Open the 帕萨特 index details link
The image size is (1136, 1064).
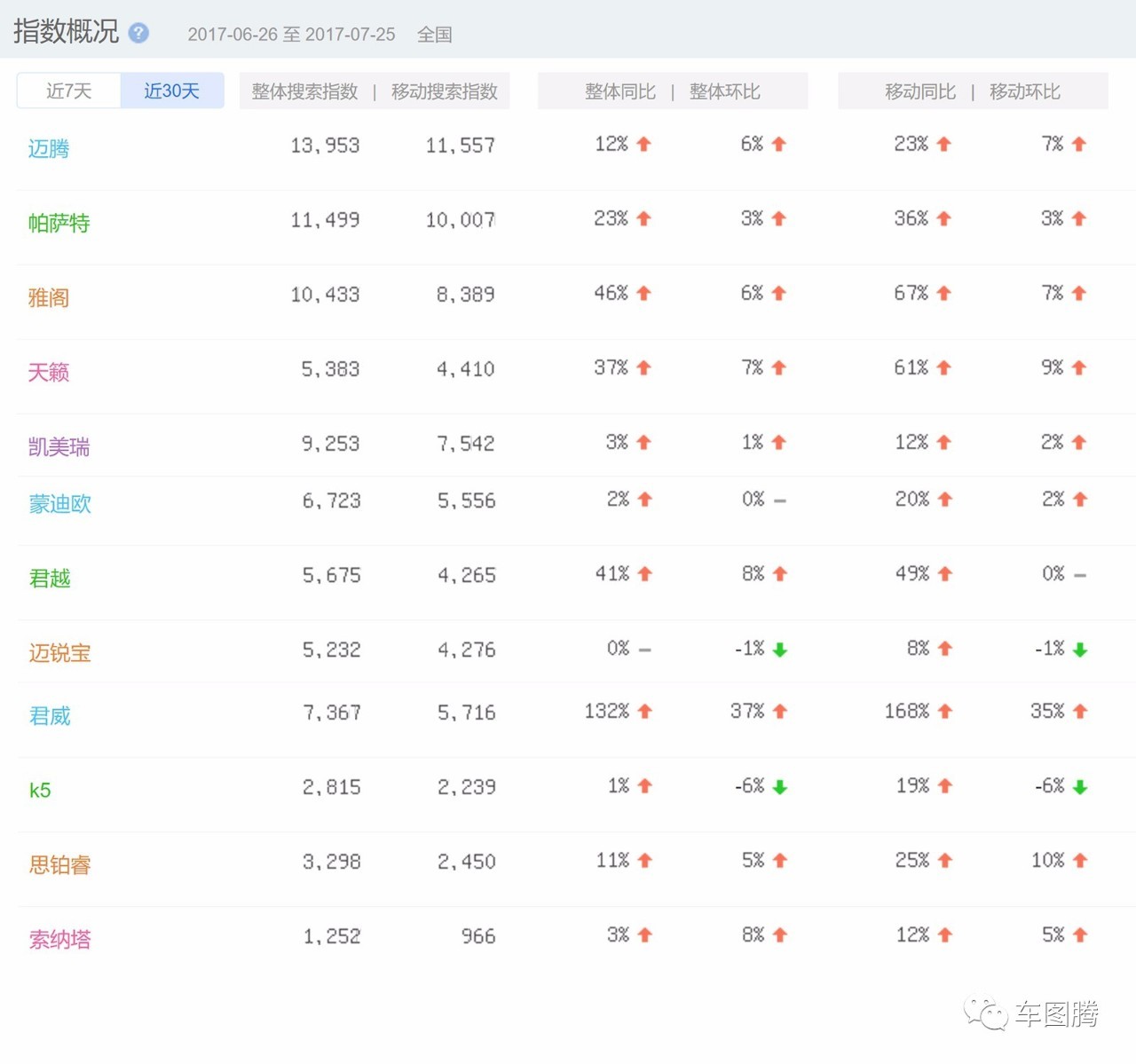click(59, 224)
